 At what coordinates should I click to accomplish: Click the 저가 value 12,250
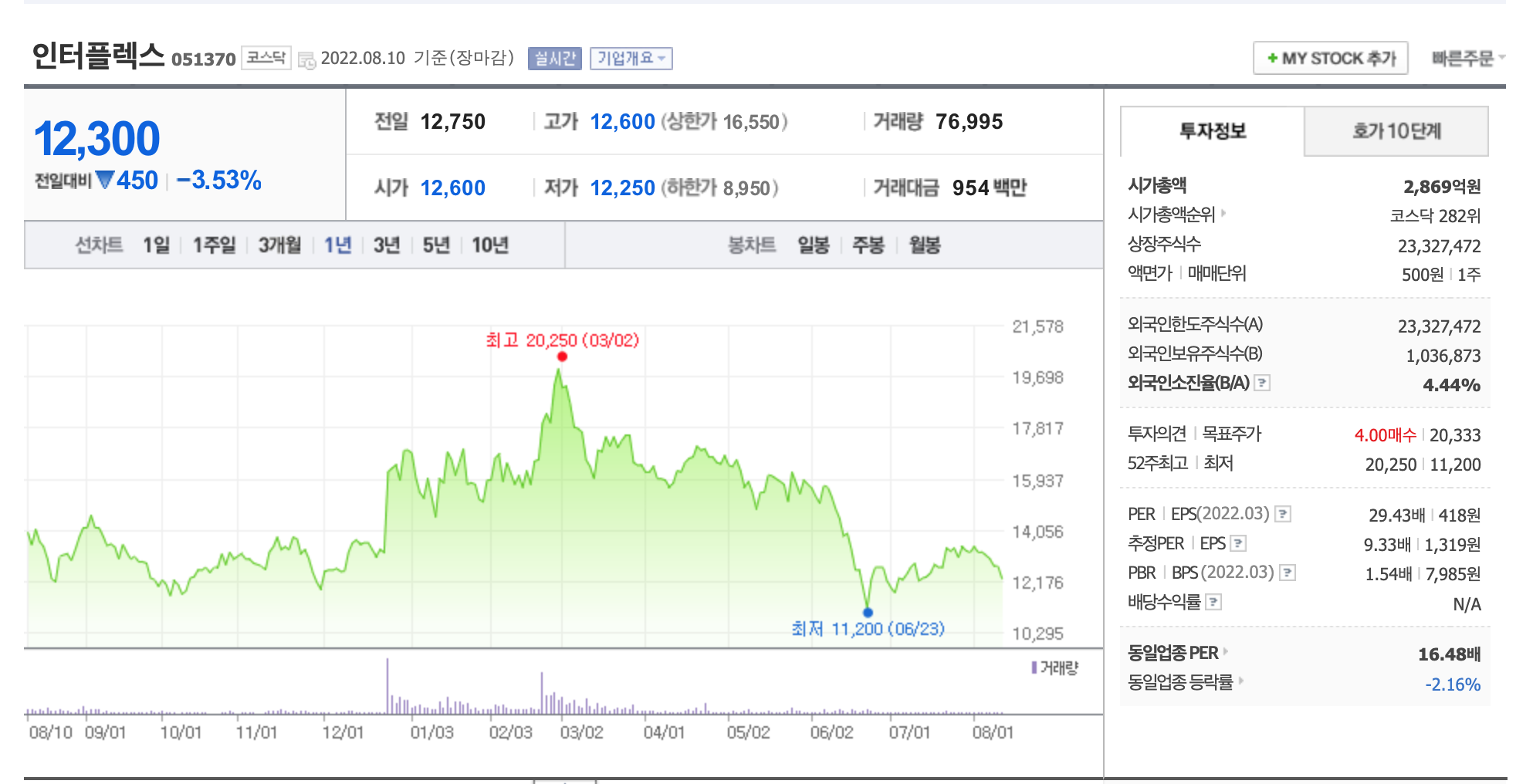pos(622,188)
